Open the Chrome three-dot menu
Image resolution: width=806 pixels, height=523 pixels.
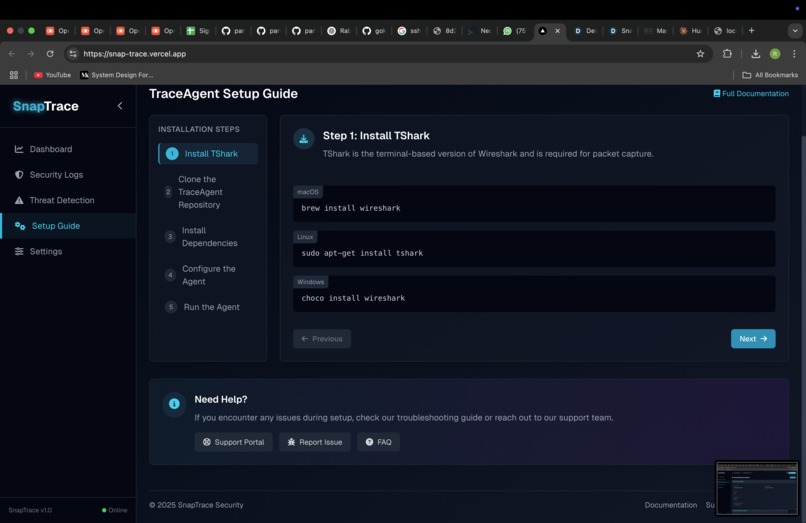point(794,54)
